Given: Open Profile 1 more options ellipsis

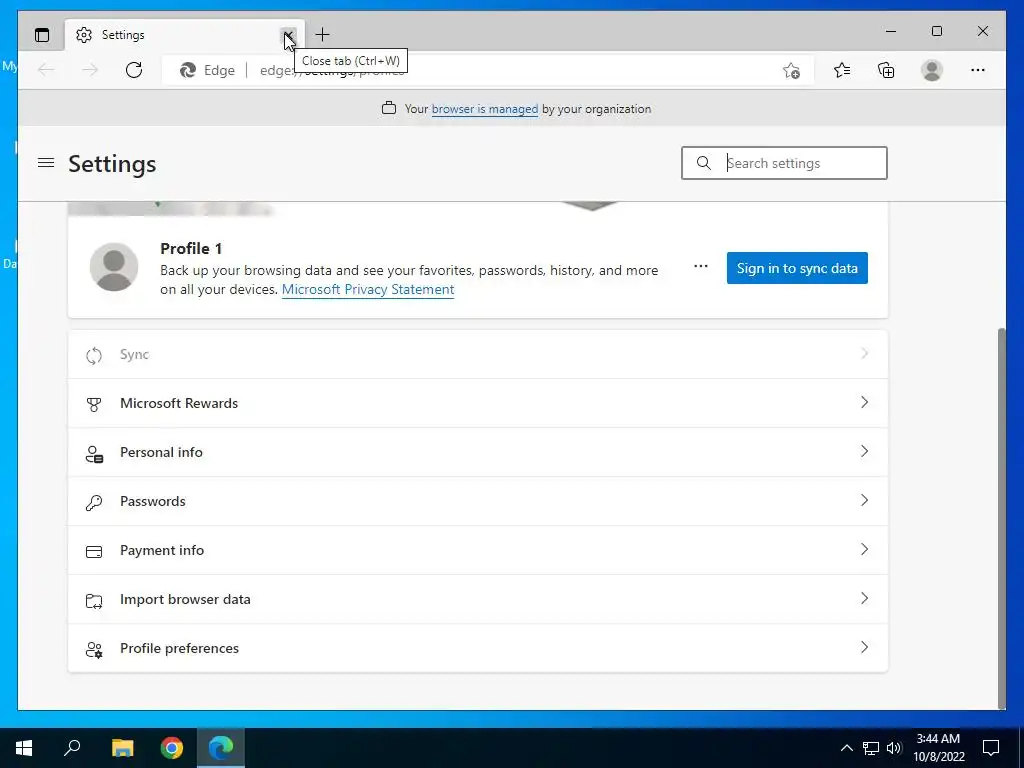Looking at the screenshot, I should coord(701,266).
